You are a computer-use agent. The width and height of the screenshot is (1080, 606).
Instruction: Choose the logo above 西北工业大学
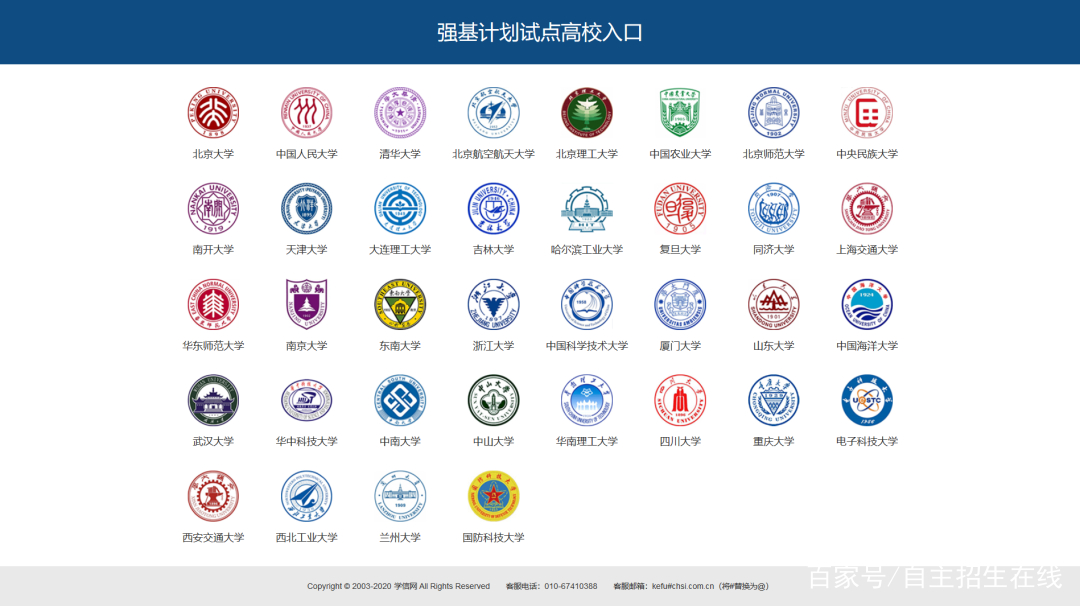(x=307, y=496)
